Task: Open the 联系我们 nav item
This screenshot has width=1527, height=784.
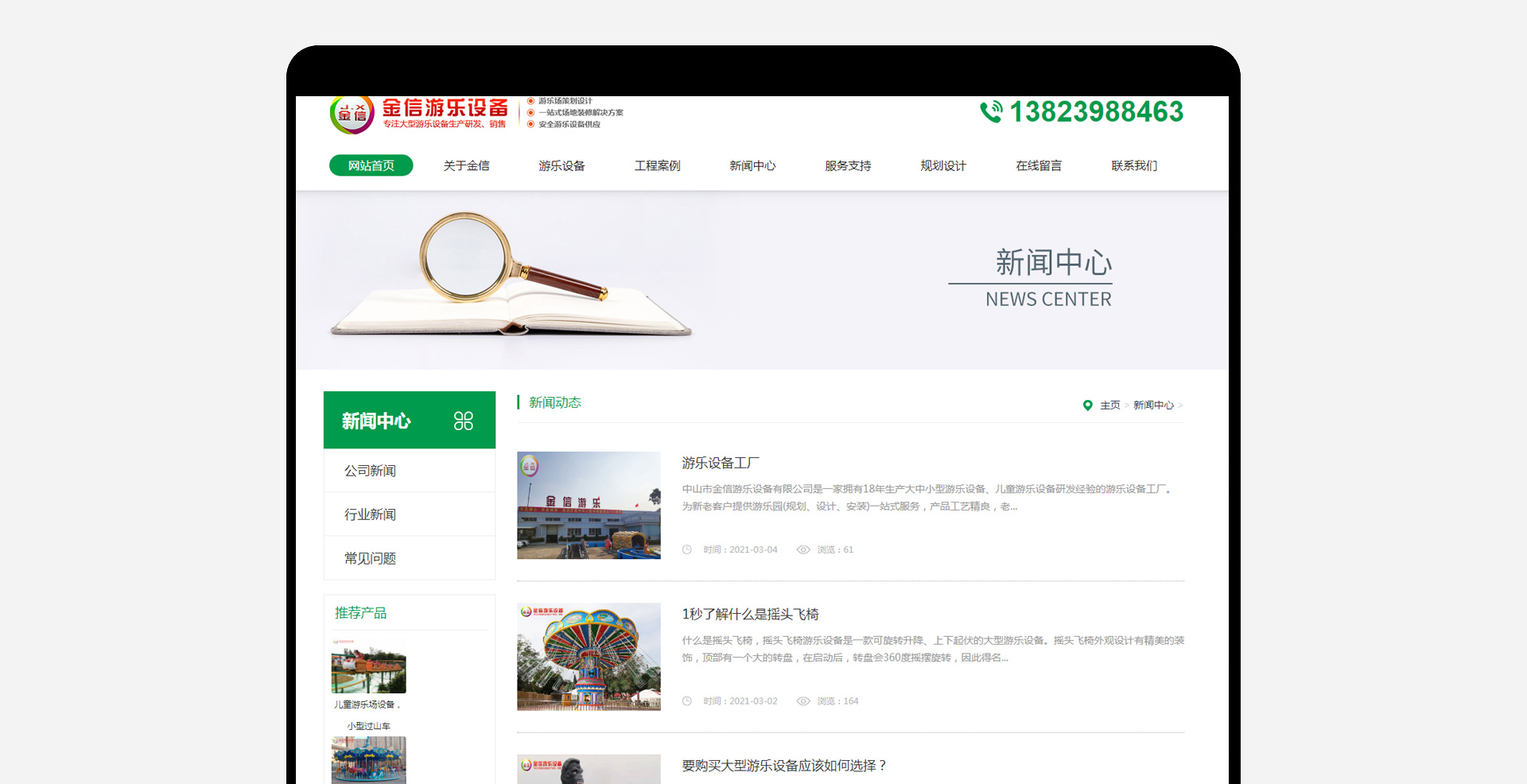Action: 1134,165
